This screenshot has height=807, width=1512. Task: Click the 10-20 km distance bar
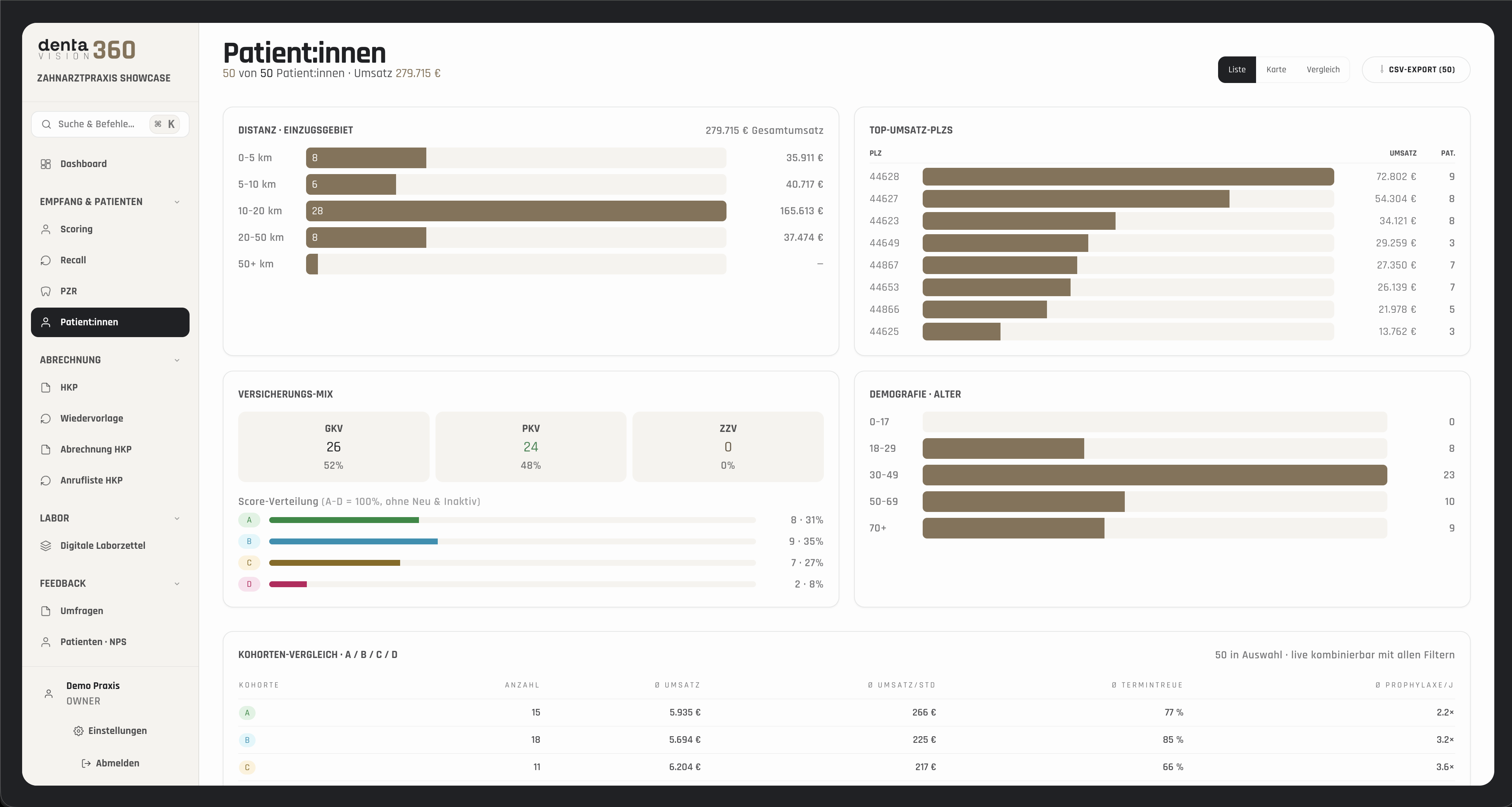[x=516, y=211]
